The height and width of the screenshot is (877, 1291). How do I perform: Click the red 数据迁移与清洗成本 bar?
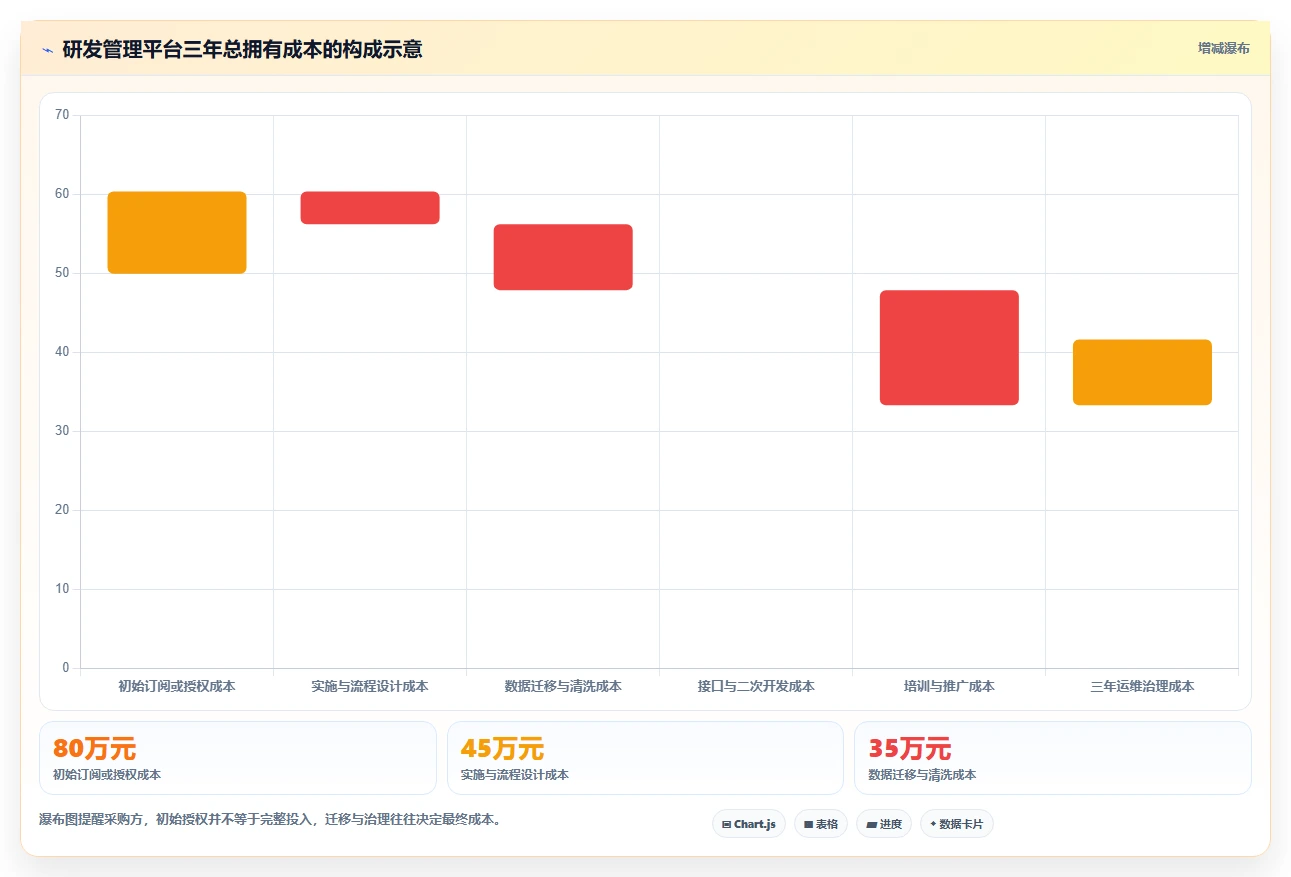tap(563, 257)
